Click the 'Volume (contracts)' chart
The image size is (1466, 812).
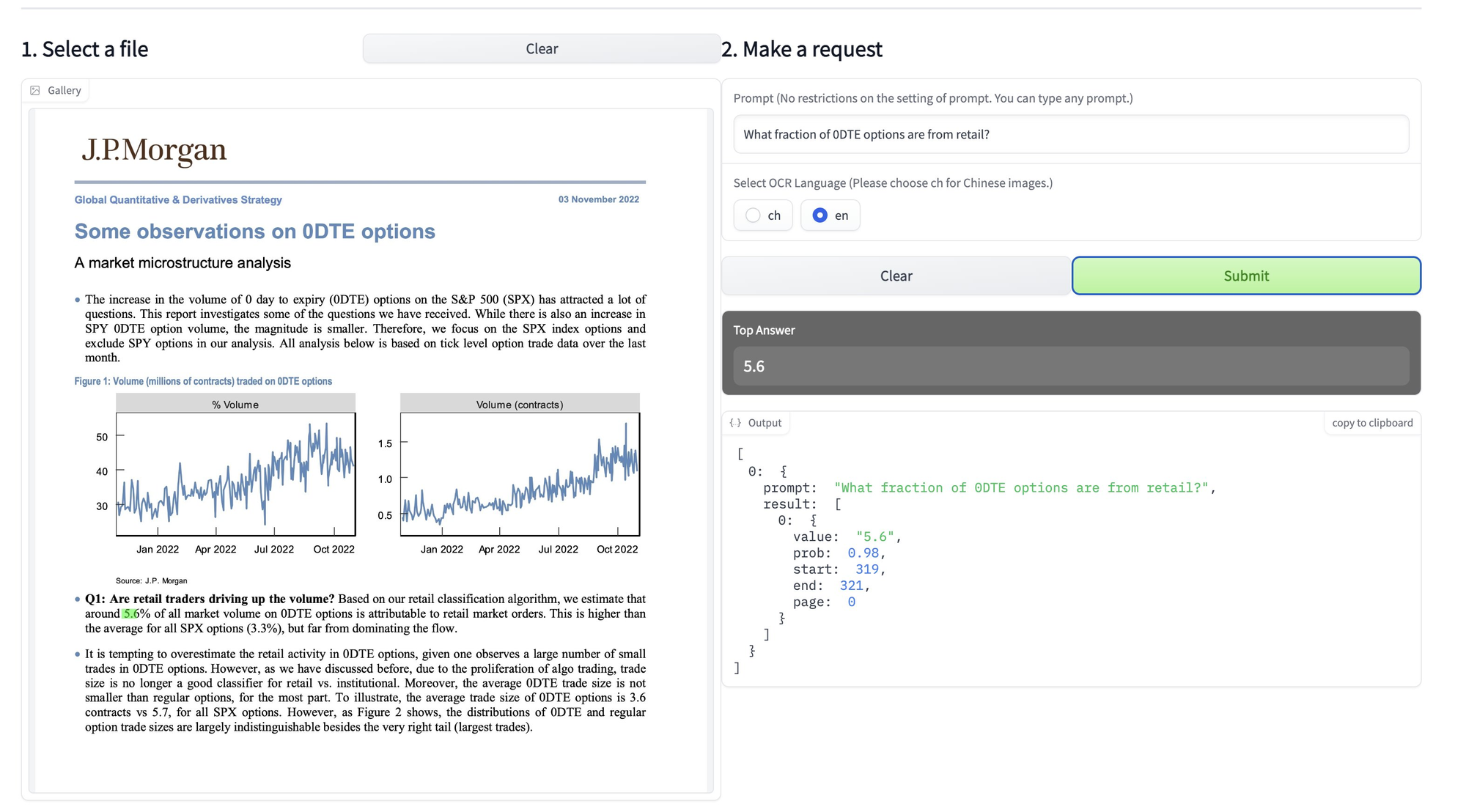520,473
